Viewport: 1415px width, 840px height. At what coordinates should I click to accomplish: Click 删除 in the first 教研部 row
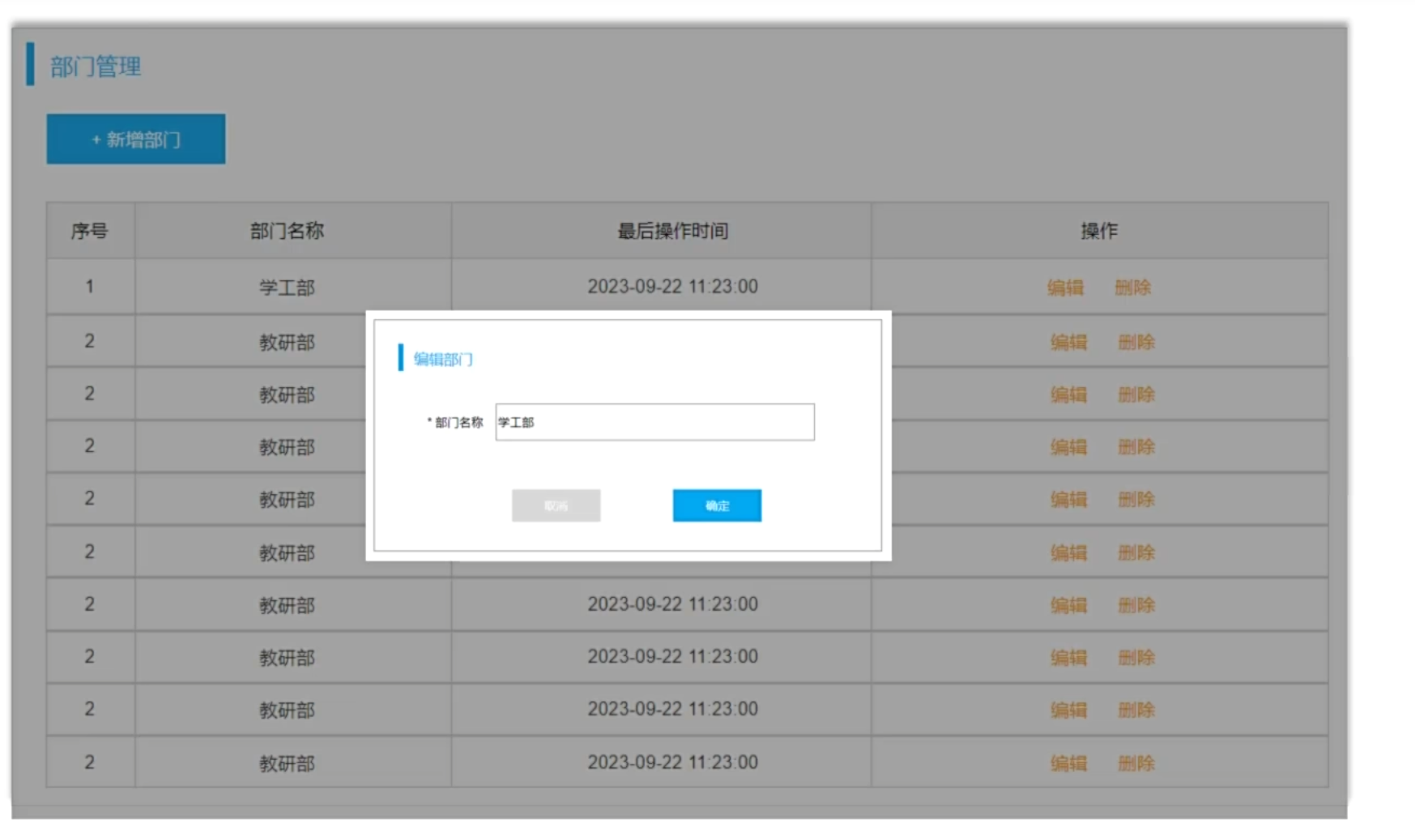point(1136,342)
